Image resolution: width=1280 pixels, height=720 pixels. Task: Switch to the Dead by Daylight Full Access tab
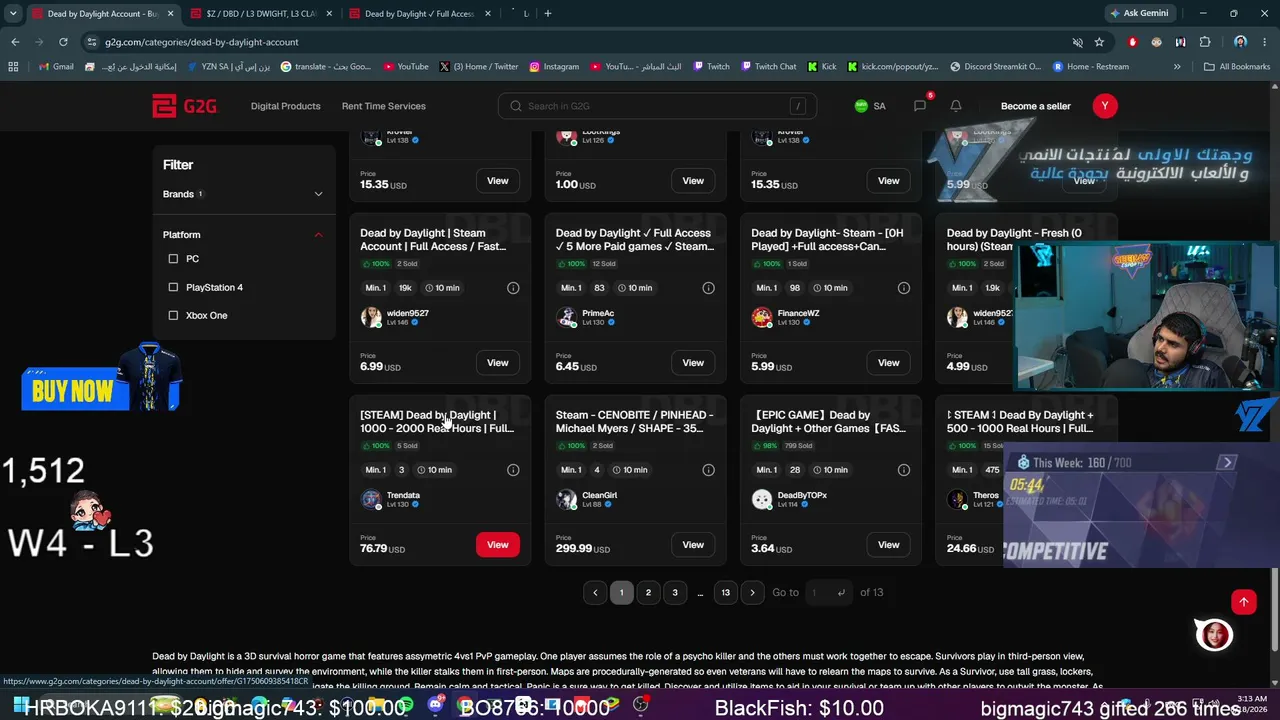(420, 14)
